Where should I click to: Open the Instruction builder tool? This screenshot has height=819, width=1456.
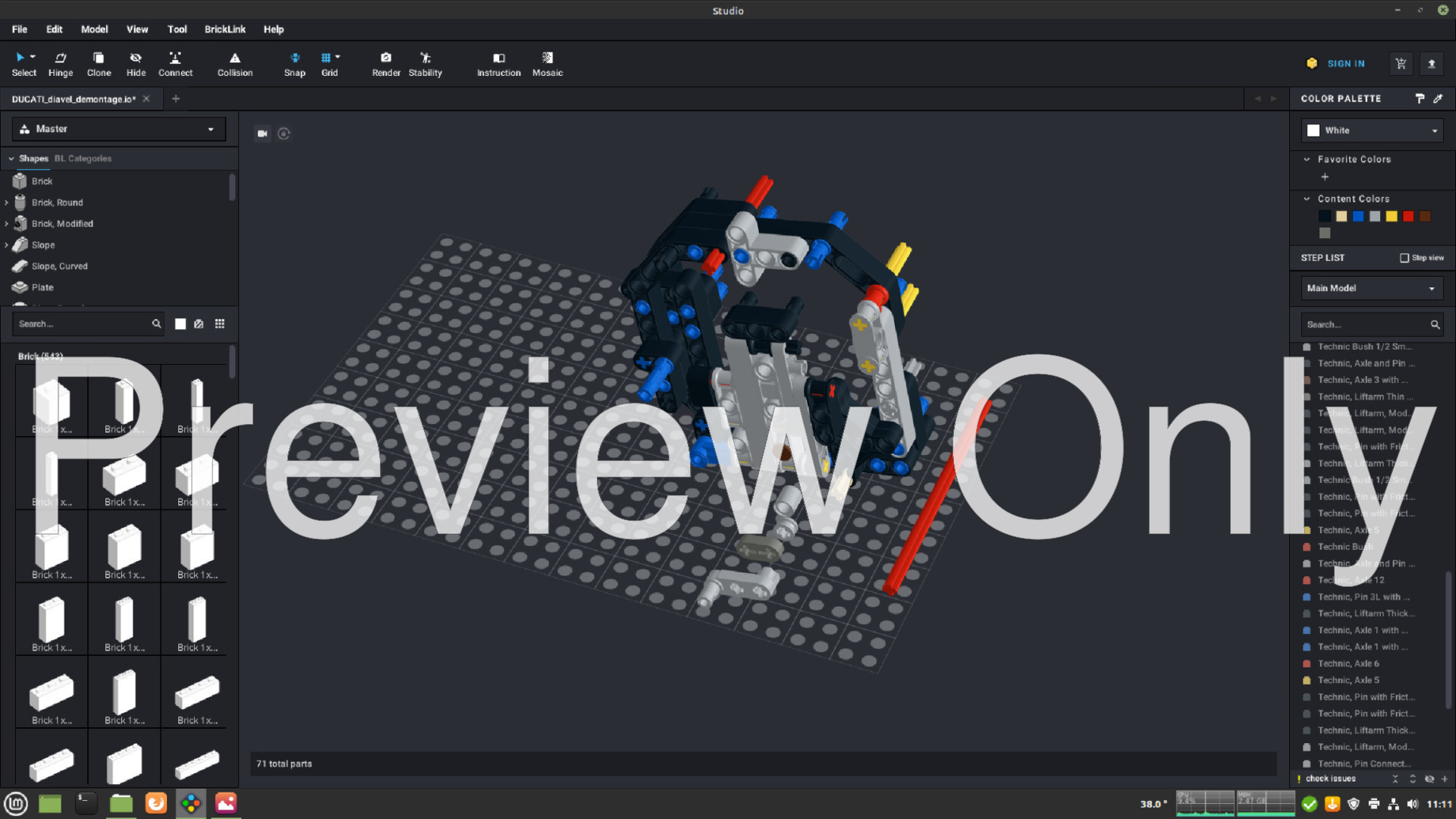click(498, 63)
